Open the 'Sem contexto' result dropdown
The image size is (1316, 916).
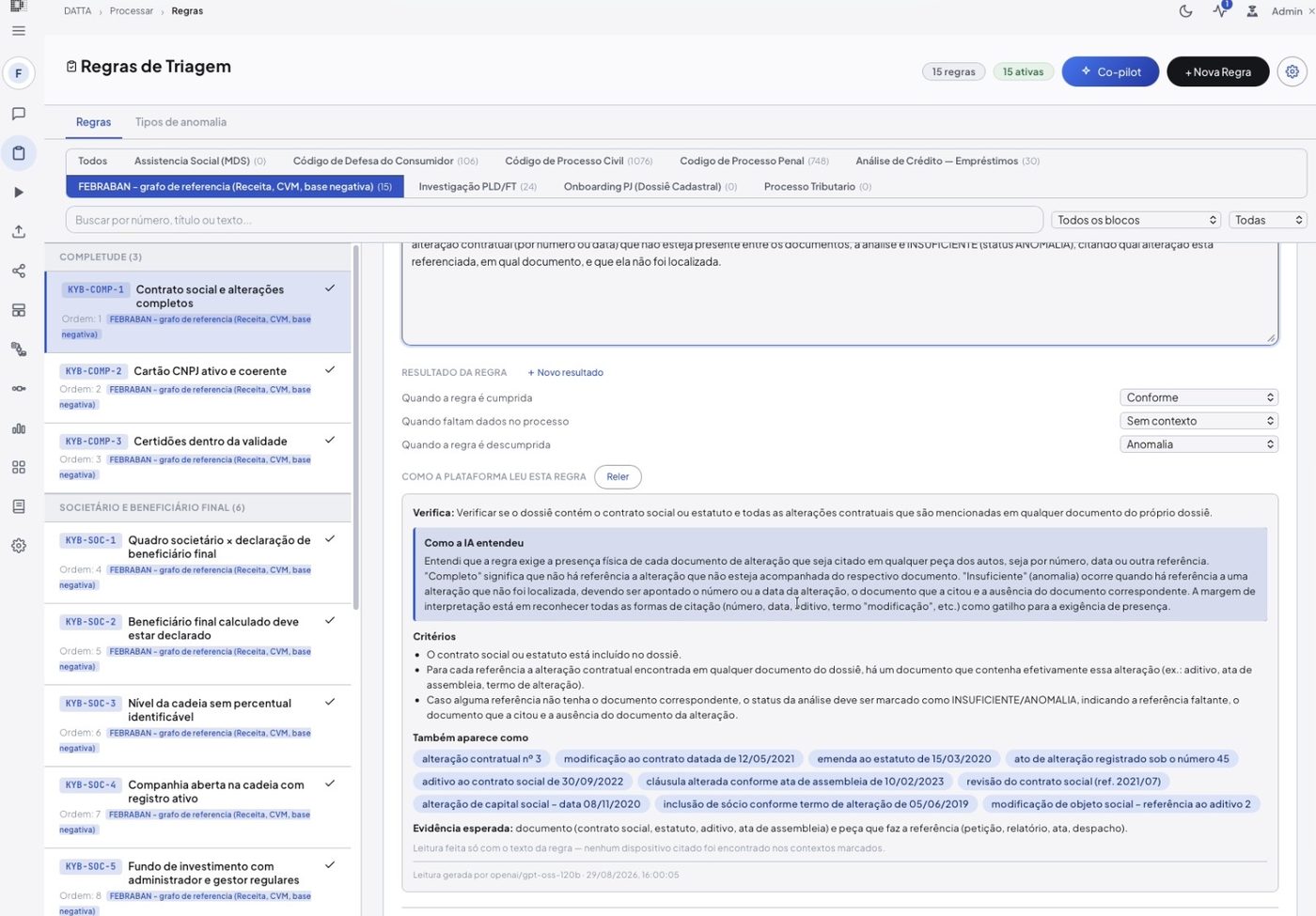tap(1198, 421)
